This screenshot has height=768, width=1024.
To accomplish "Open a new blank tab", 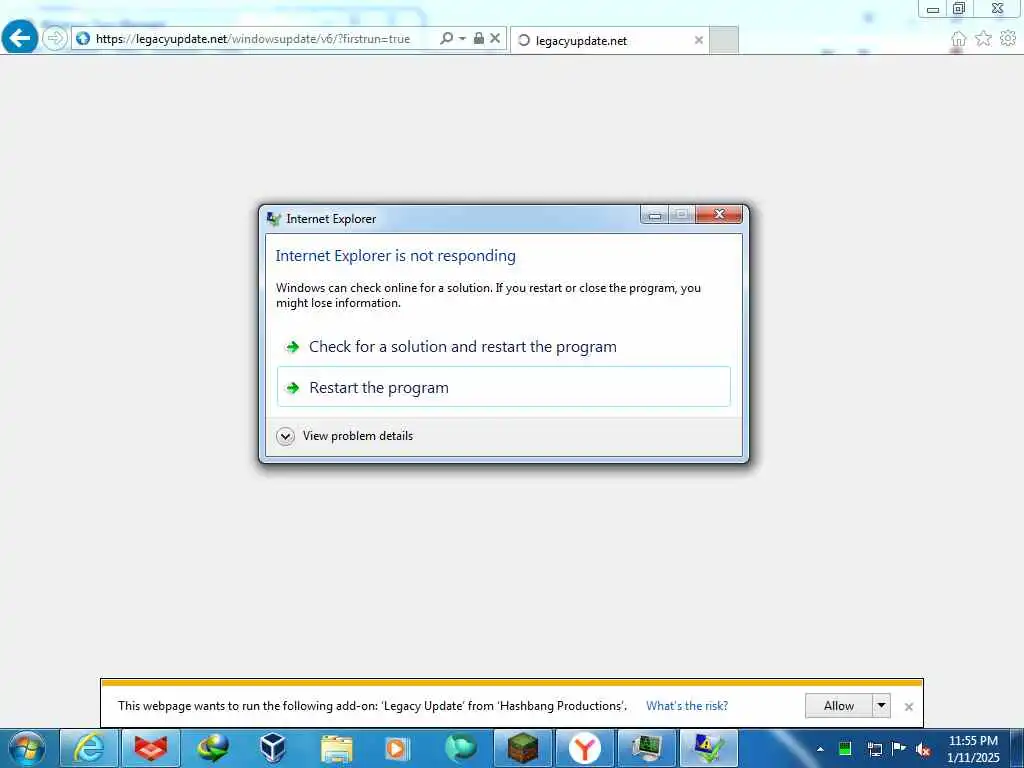I will click(724, 40).
